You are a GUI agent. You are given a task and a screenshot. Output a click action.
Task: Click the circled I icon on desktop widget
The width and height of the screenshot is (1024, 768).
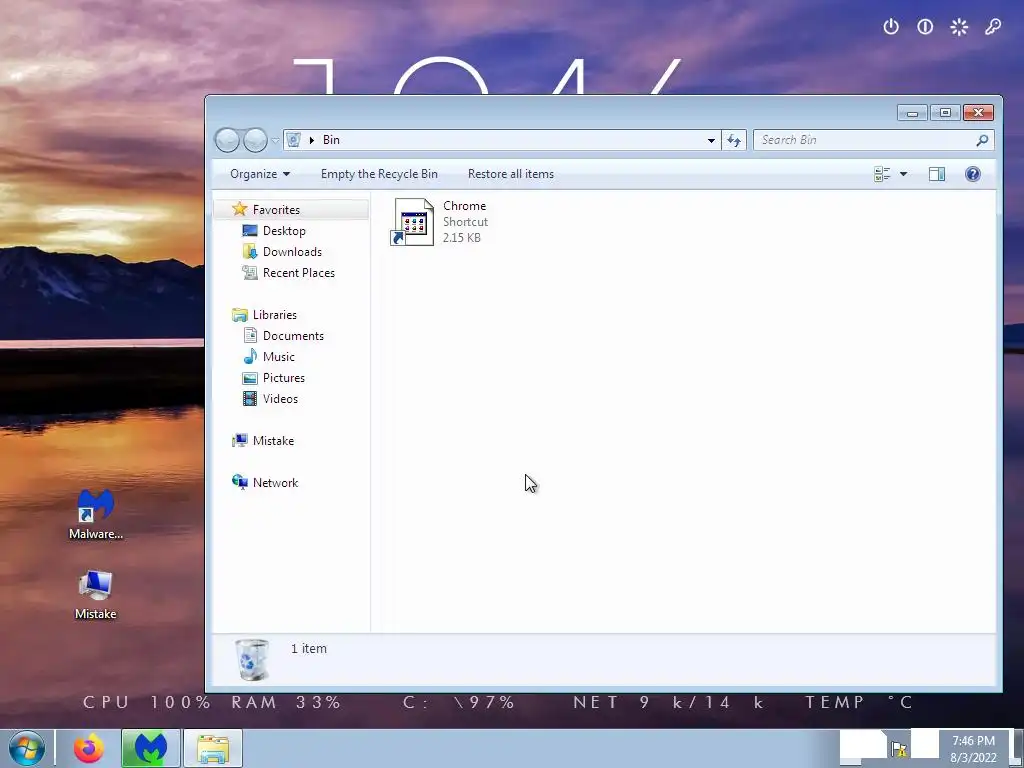coord(925,27)
